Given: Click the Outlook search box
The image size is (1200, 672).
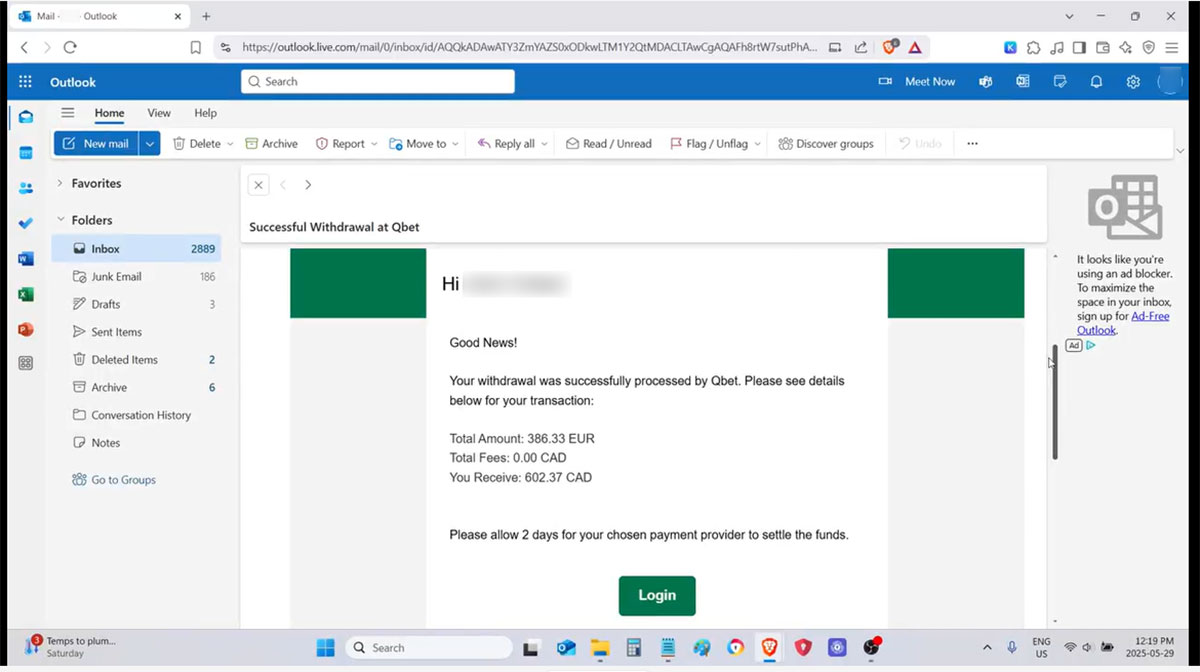Looking at the screenshot, I should click(378, 82).
